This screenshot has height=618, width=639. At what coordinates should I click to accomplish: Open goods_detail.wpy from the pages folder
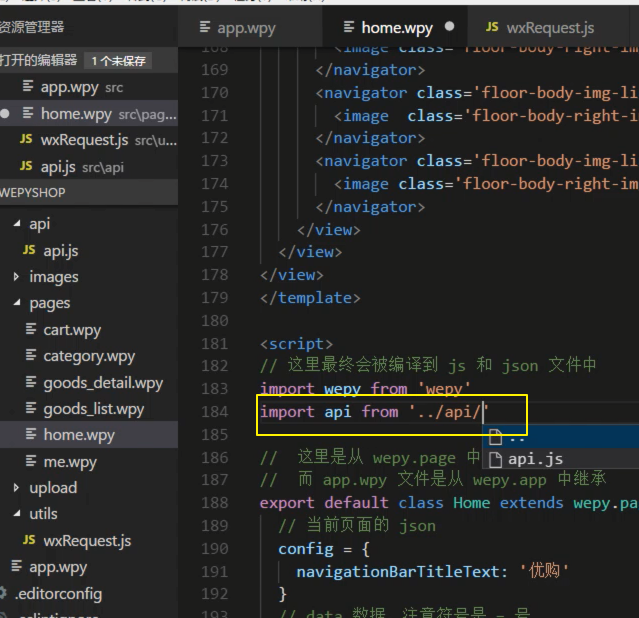pyautogui.click(x=102, y=383)
